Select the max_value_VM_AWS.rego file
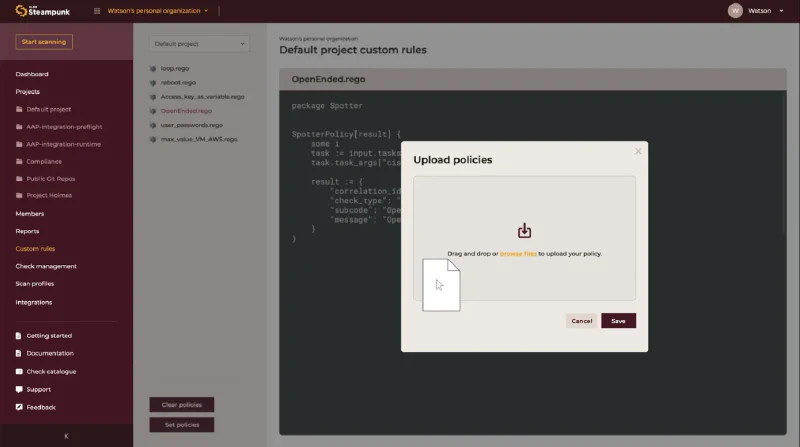800x447 pixels. [199, 139]
